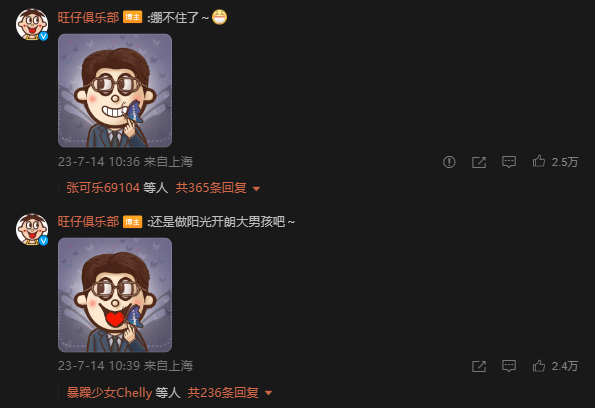Expand the 共365条回复 replies arrow
This screenshot has width=595, height=408.
[x=257, y=189]
